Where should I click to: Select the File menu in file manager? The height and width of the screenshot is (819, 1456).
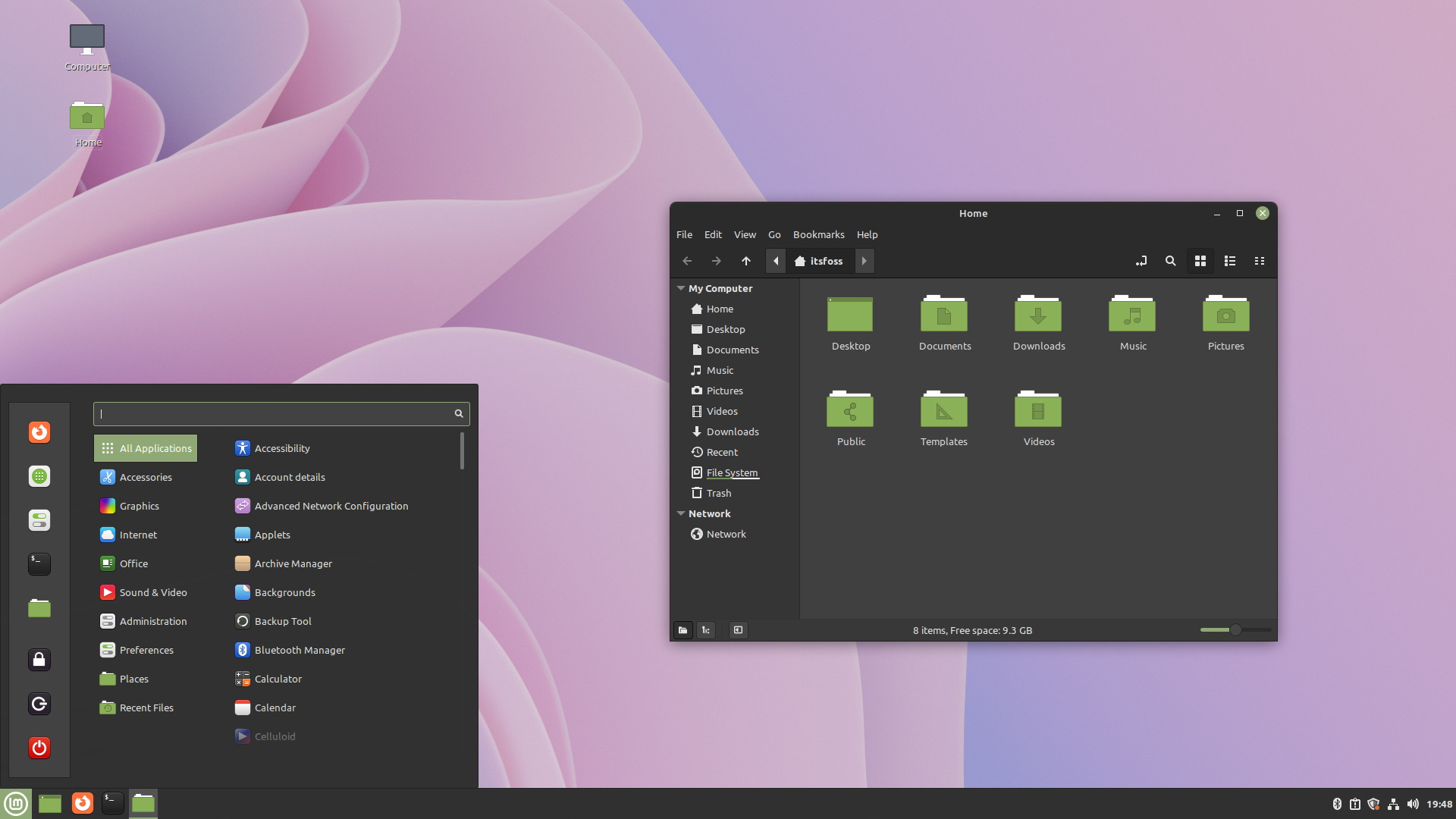[x=684, y=234]
